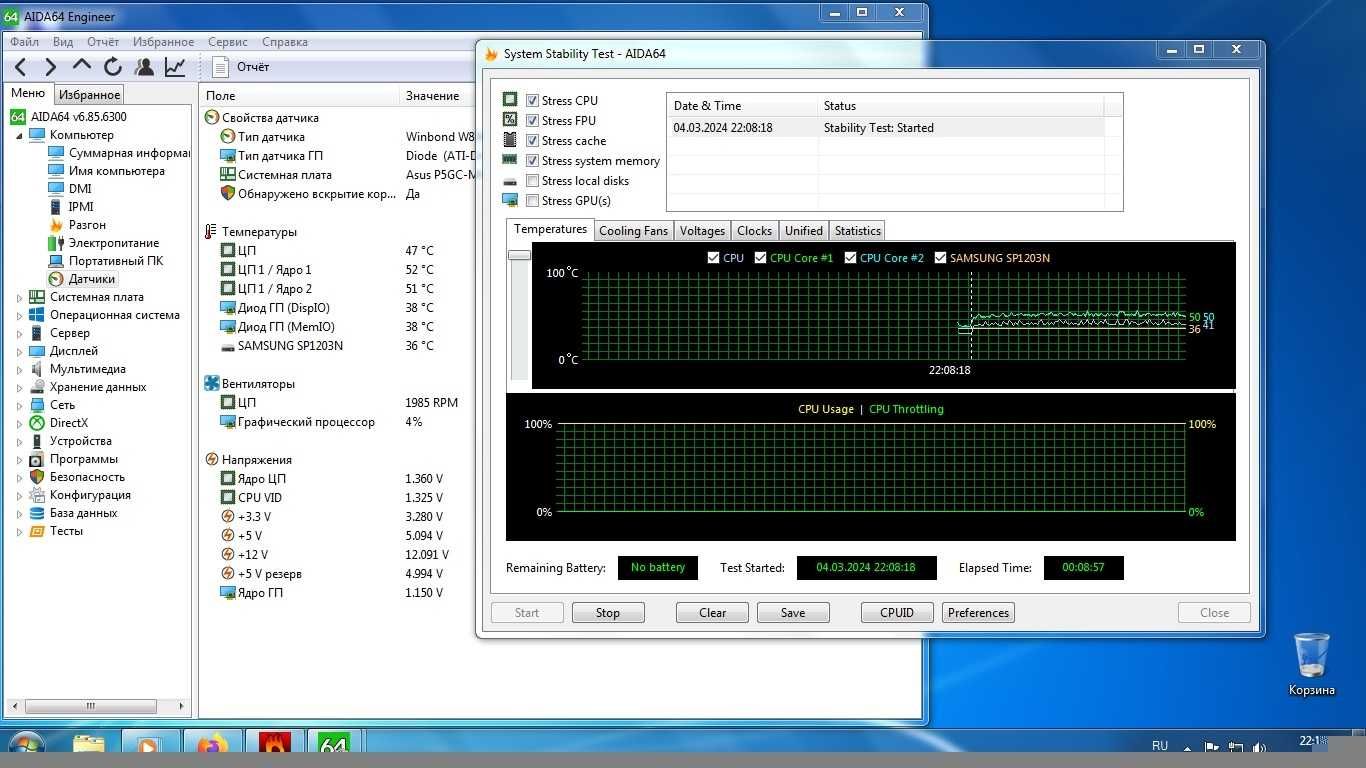Uncheck the CPU graph legend checkbox
1366x768 pixels.
713,258
